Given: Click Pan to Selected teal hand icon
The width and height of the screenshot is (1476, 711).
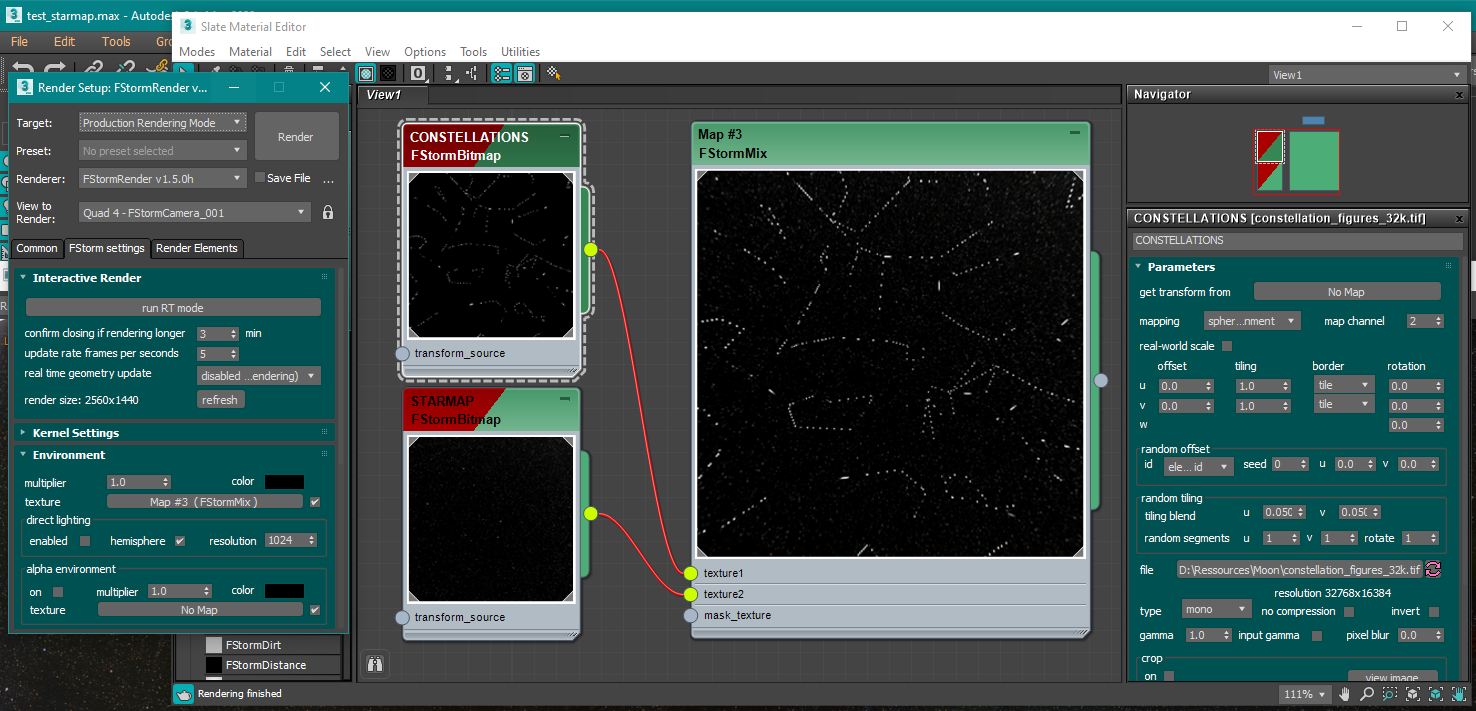Looking at the screenshot, I should (1458, 694).
